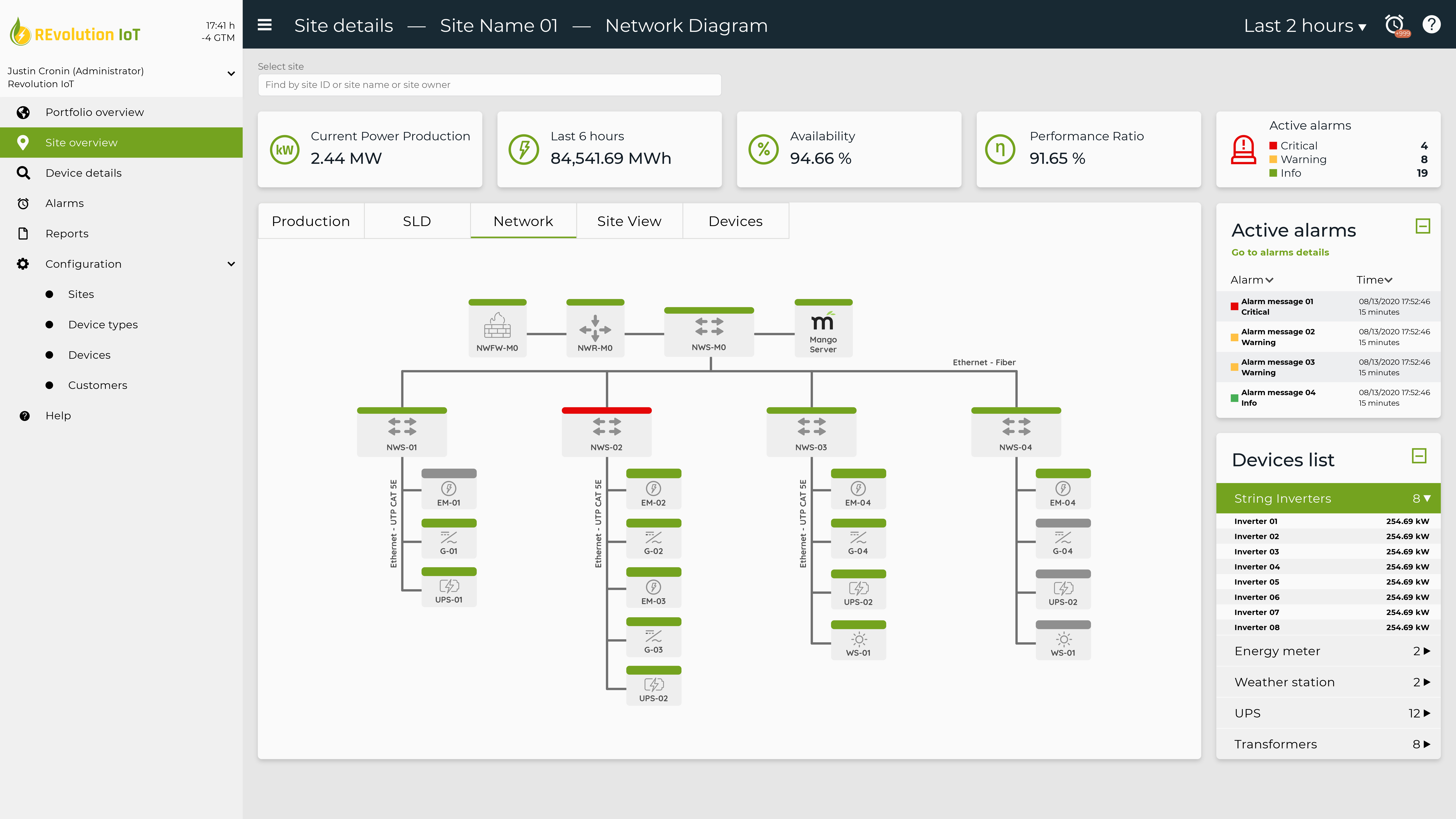Click the network switch icon NWR-M0
1456x819 pixels.
point(595,325)
